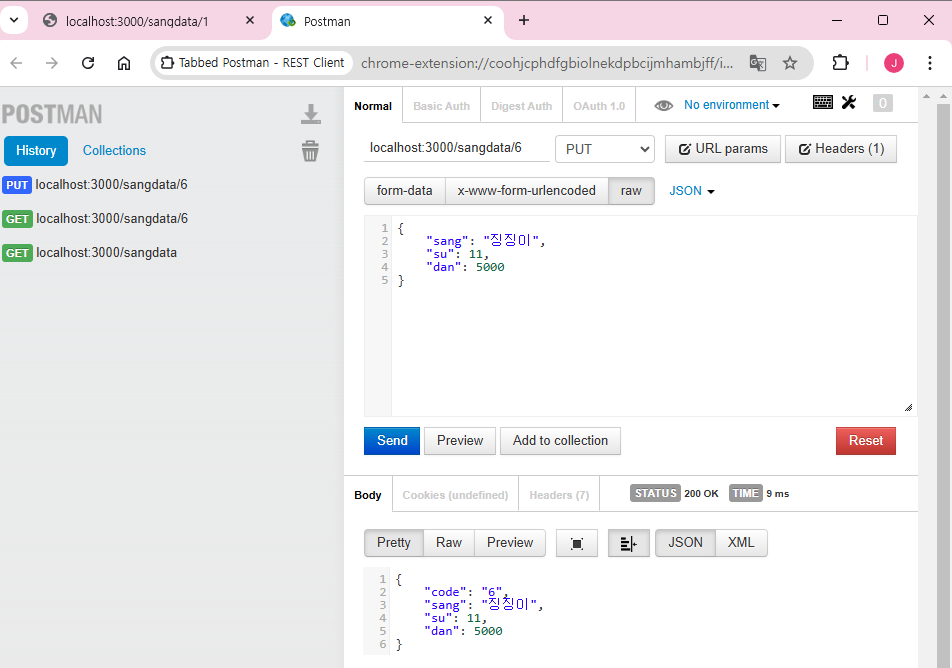Click the body editor resize handle

pyautogui.click(x=908, y=407)
